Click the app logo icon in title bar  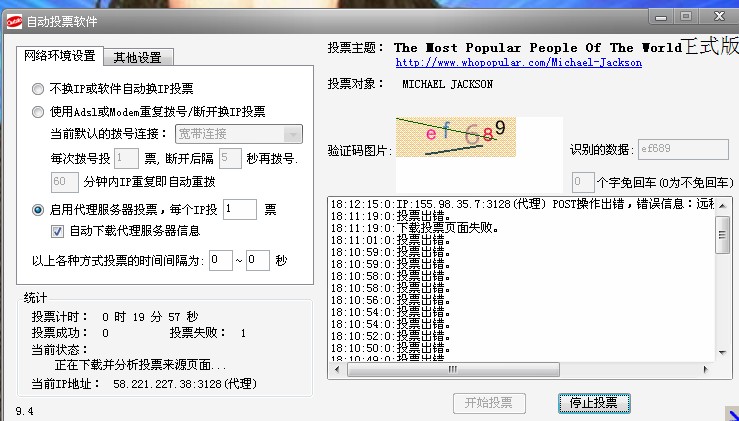tap(14, 21)
